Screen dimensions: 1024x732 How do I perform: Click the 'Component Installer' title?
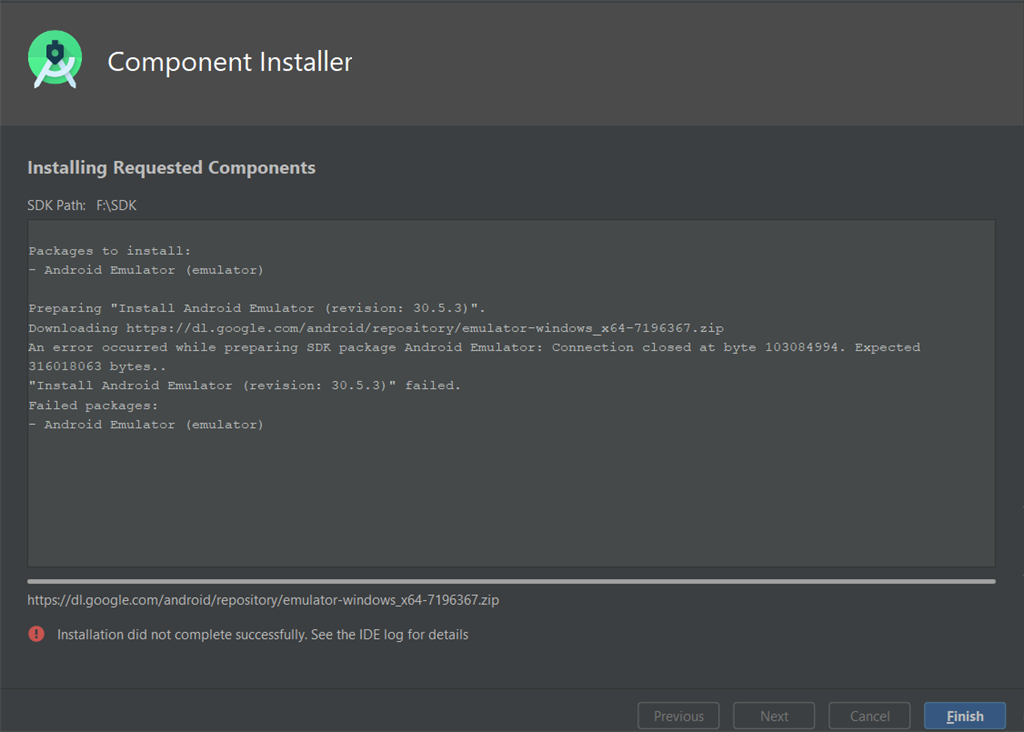pos(230,62)
